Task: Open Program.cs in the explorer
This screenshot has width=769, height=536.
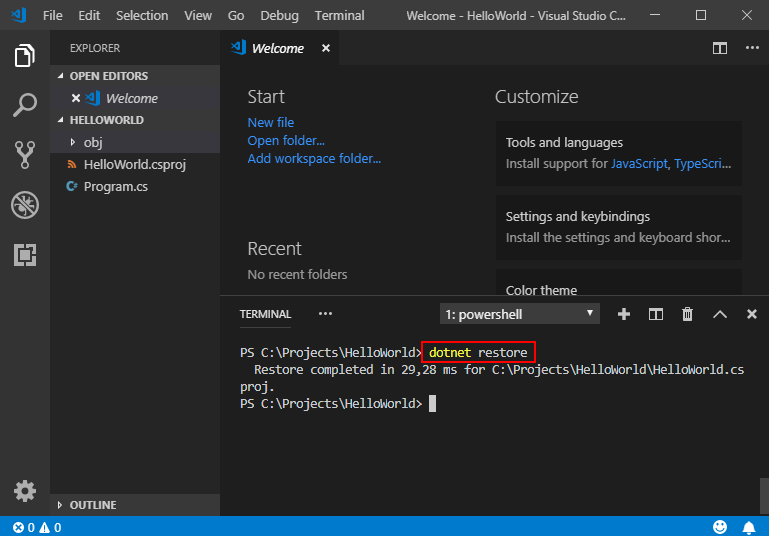Action: tap(115, 186)
